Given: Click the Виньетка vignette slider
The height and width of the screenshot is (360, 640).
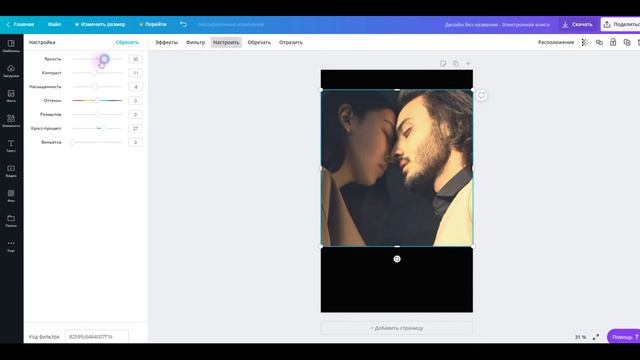Looking at the screenshot, I should click(x=97, y=142).
